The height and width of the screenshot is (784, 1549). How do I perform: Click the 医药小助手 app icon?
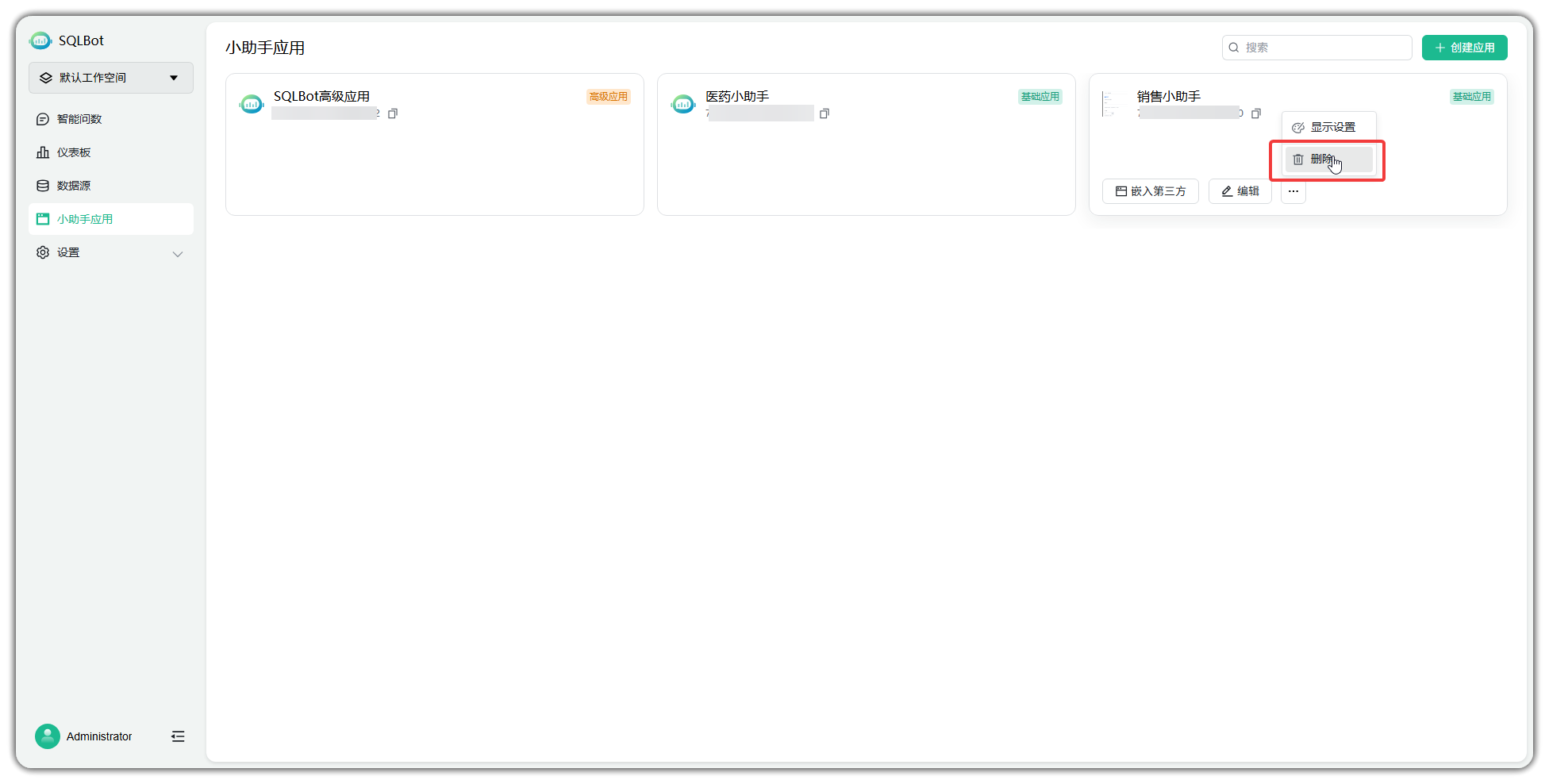(683, 104)
